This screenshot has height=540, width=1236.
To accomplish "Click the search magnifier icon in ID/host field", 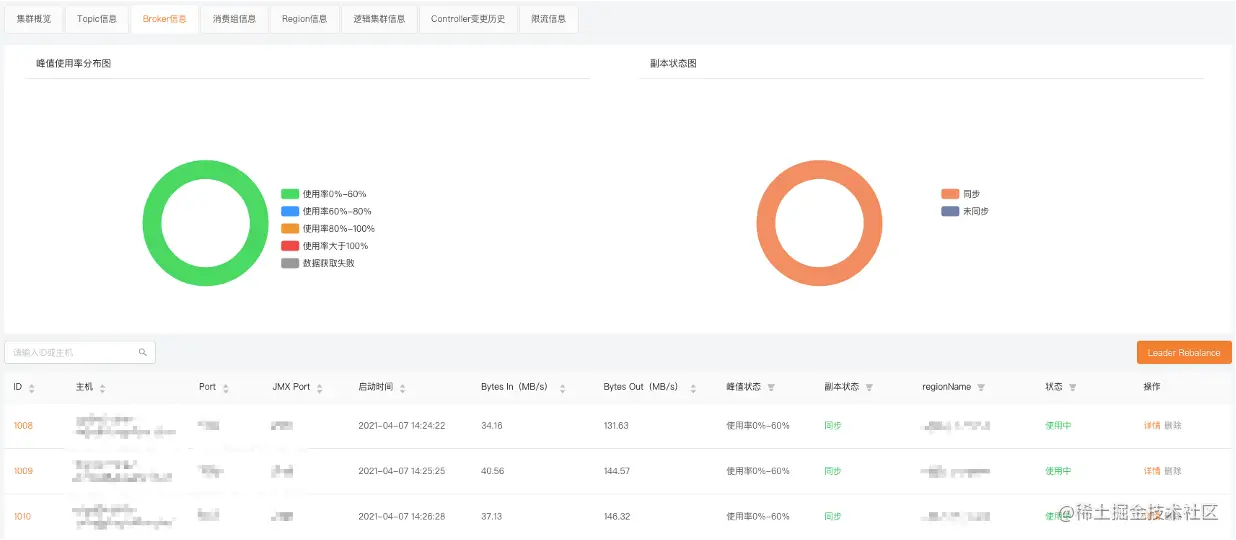I will [143, 353].
